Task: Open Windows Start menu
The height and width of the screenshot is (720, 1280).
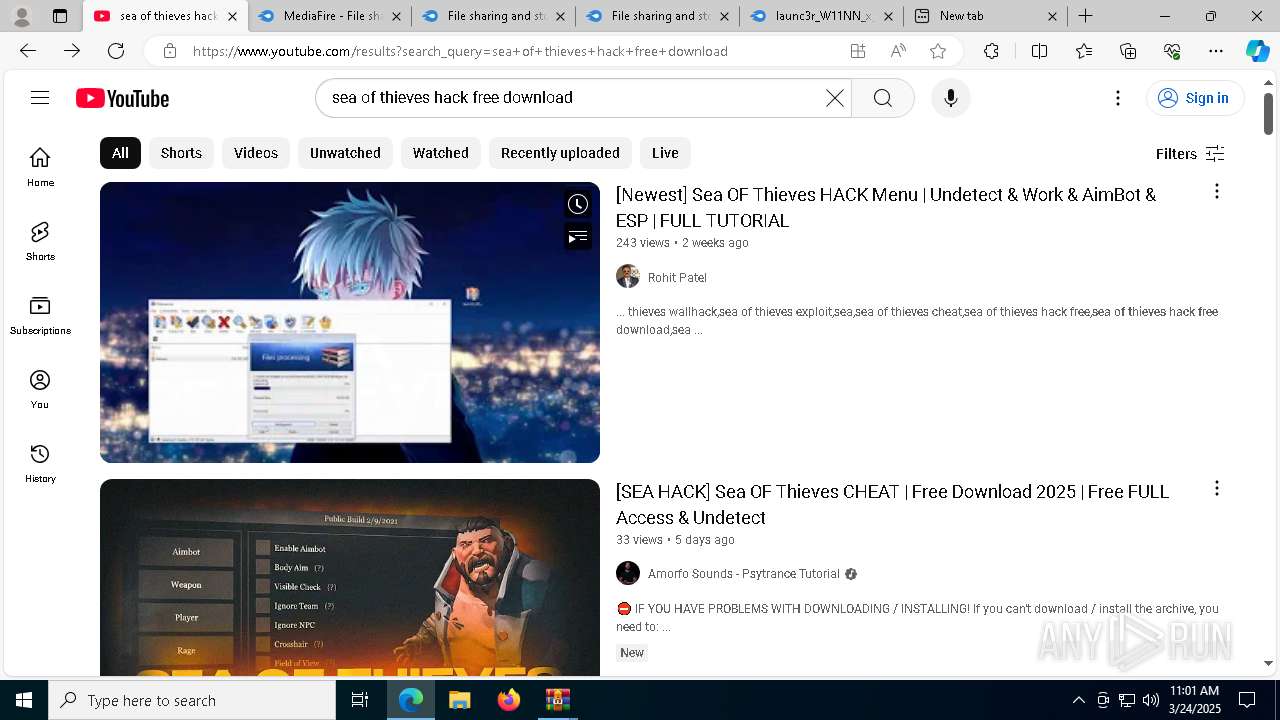Action: click(24, 700)
